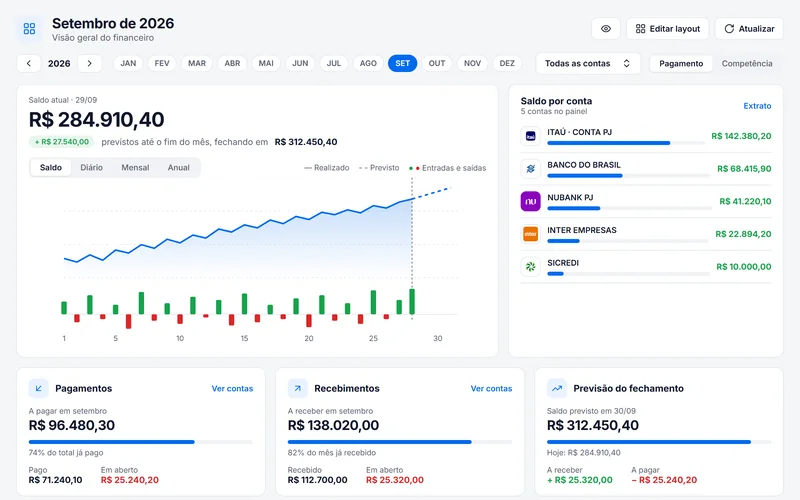Image resolution: width=800 pixels, height=500 pixels.
Task: Click the R$ 96.480,30 payments total
Action: tap(72, 426)
